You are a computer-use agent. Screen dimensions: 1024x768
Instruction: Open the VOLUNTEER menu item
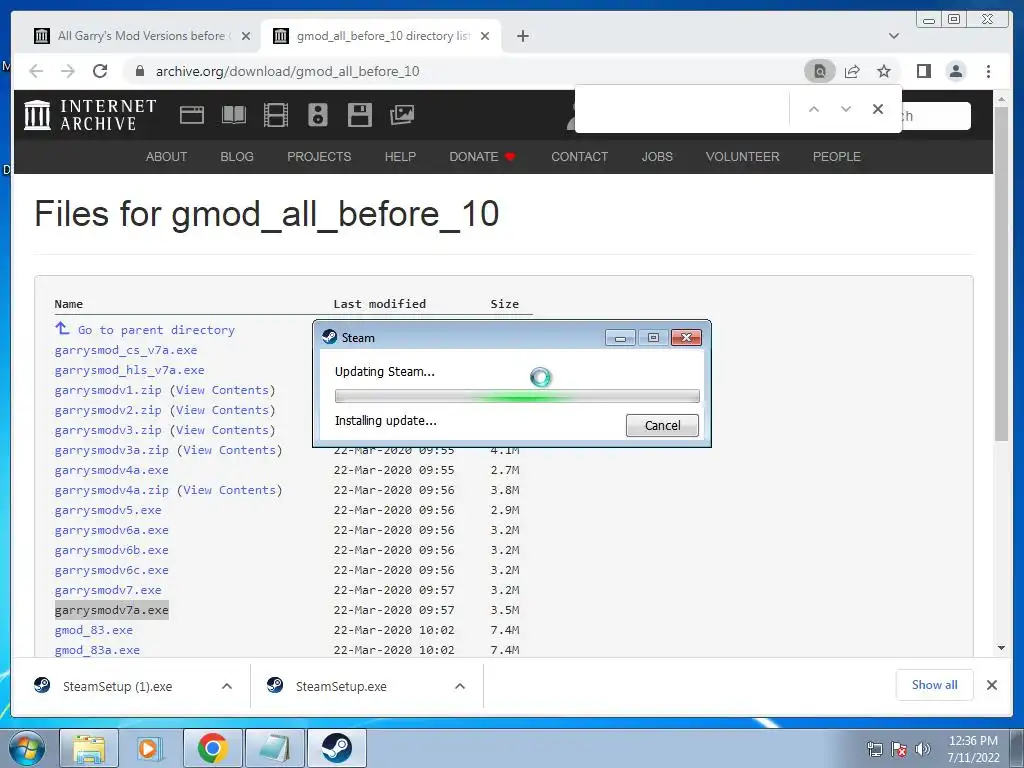(743, 157)
